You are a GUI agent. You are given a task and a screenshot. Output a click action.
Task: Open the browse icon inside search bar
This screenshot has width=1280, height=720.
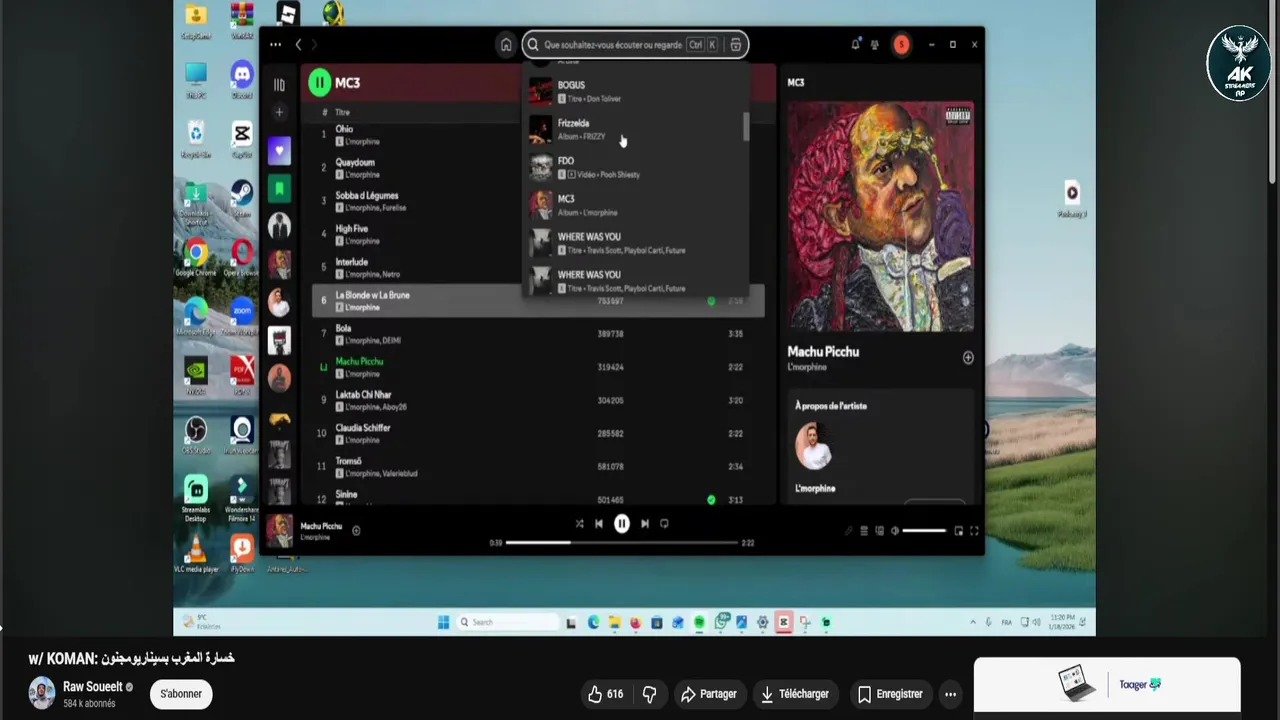tap(736, 45)
